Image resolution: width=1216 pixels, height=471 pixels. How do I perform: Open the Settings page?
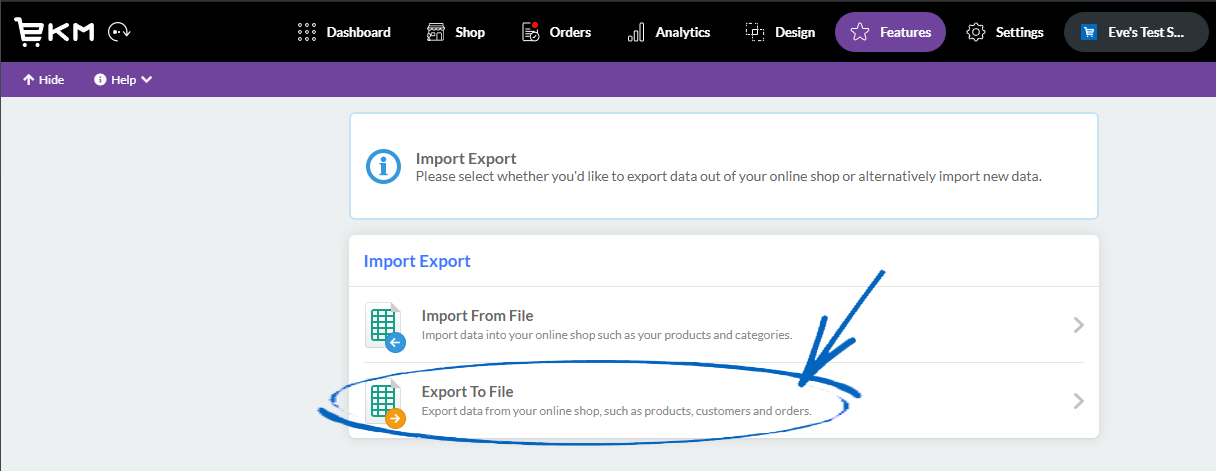pyautogui.click(x=1005, y=32)
